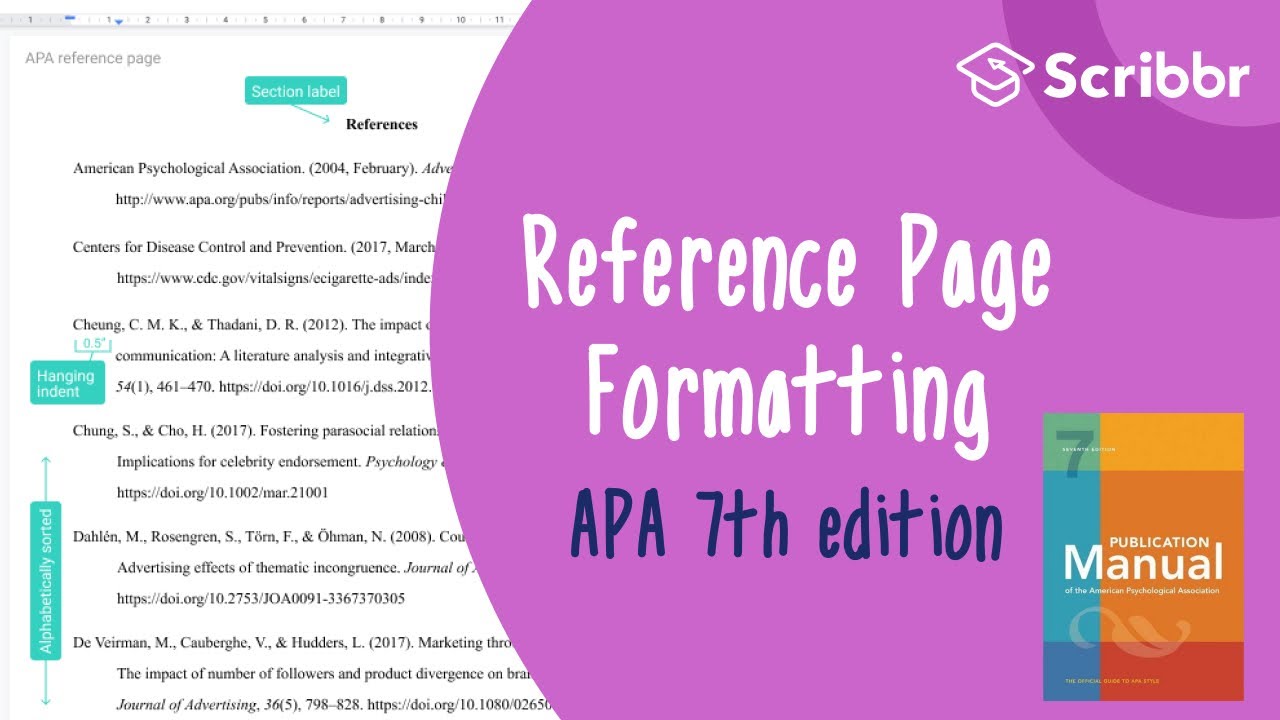Viewport: 1280px width, 720px height.
Task: Click the Publication Manual book cover
Action: (1143, 557)
